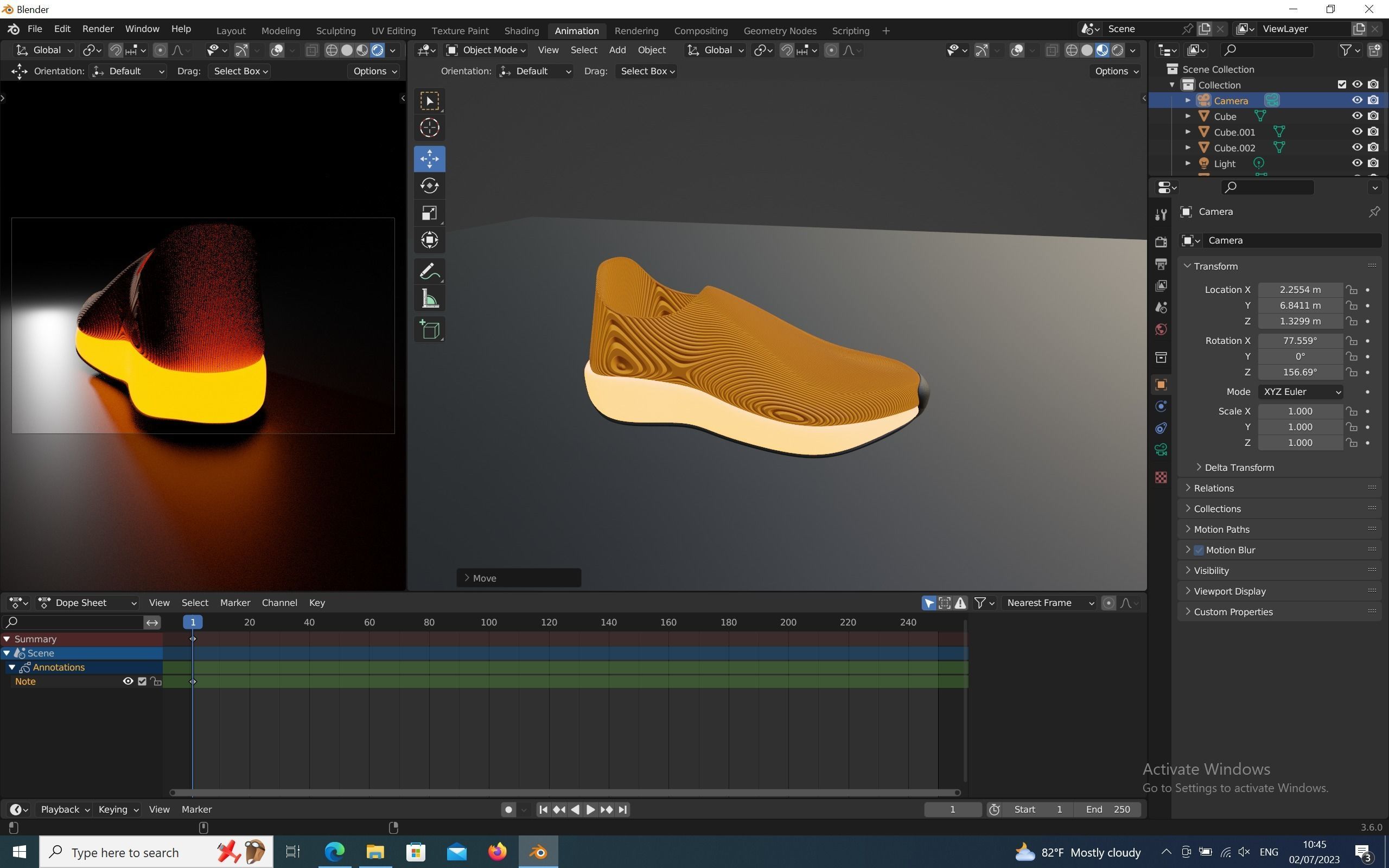Open the Object Constraints properties tab
This screenshot has width=1389, height=868.
click(1161, 428)
